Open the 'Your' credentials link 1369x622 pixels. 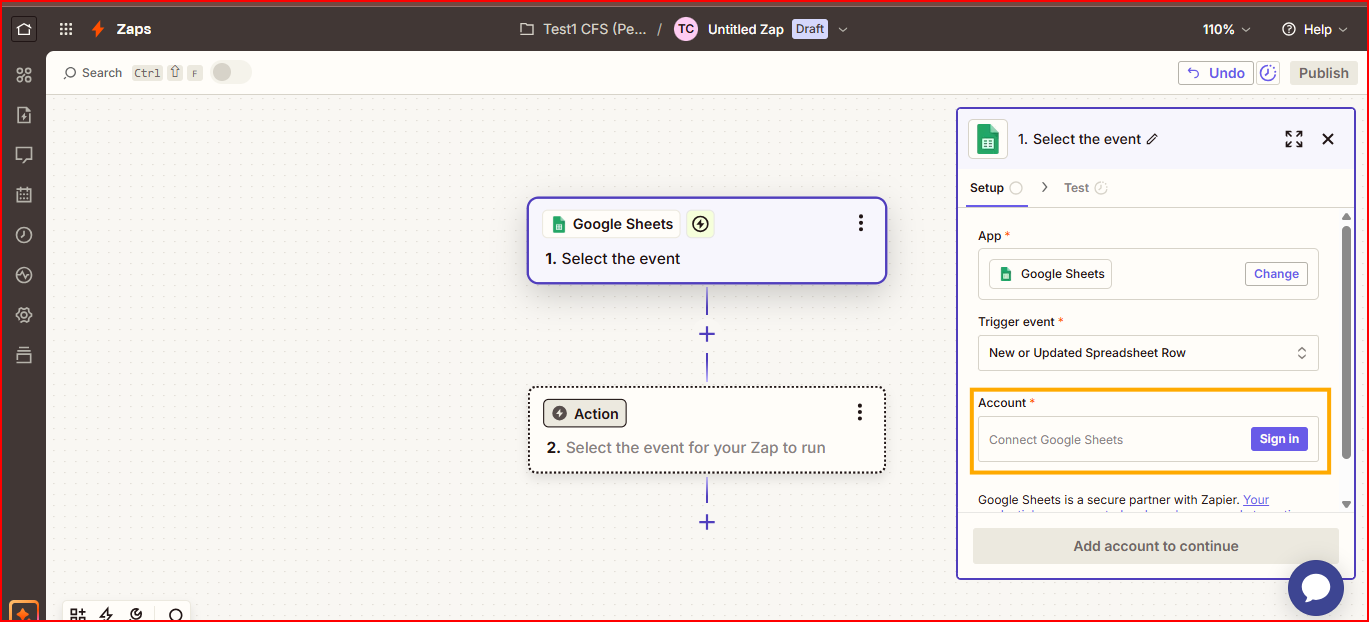tap(1256, 499)
